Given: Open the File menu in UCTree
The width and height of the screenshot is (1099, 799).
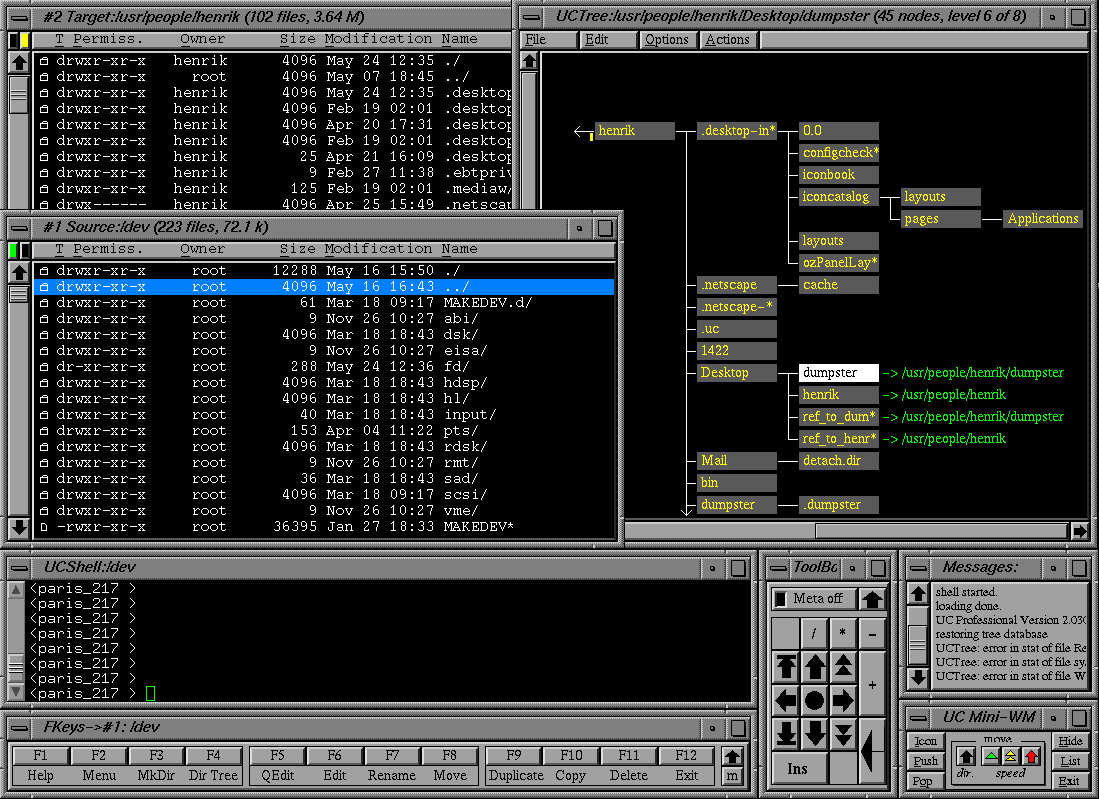Looking at the screenshot, I should (536, 40).
